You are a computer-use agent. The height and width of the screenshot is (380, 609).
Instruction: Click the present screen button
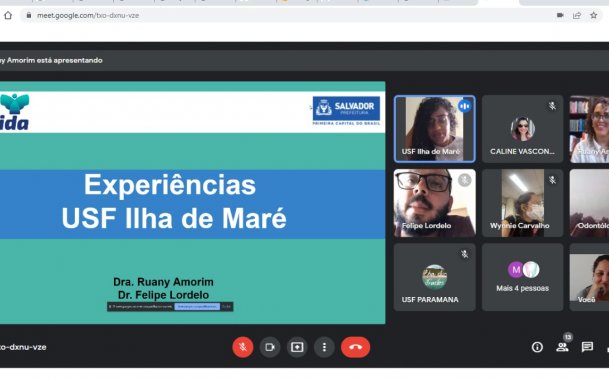tap(297, 347)
